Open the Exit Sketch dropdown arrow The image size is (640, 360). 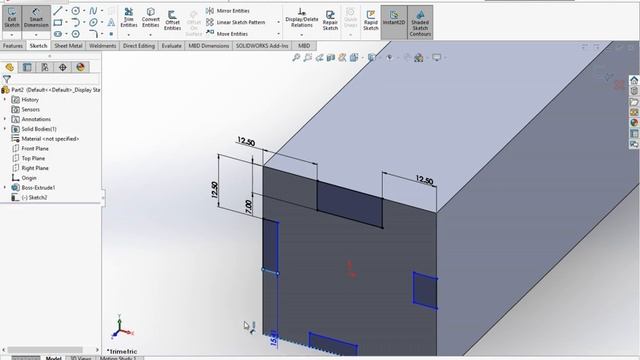point(11,35)
